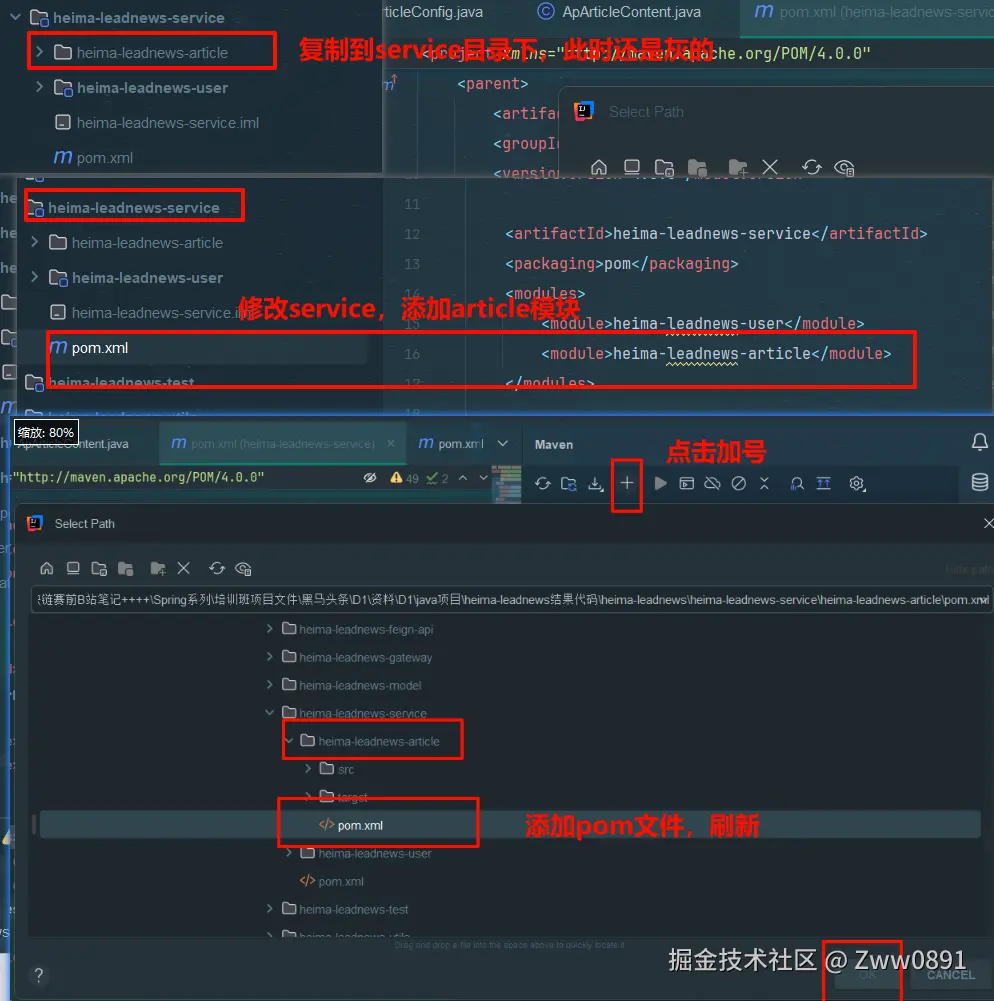Screen dimensions: 994x1001
Task: Click the Refresh icon above the path field
Action: 217,568
